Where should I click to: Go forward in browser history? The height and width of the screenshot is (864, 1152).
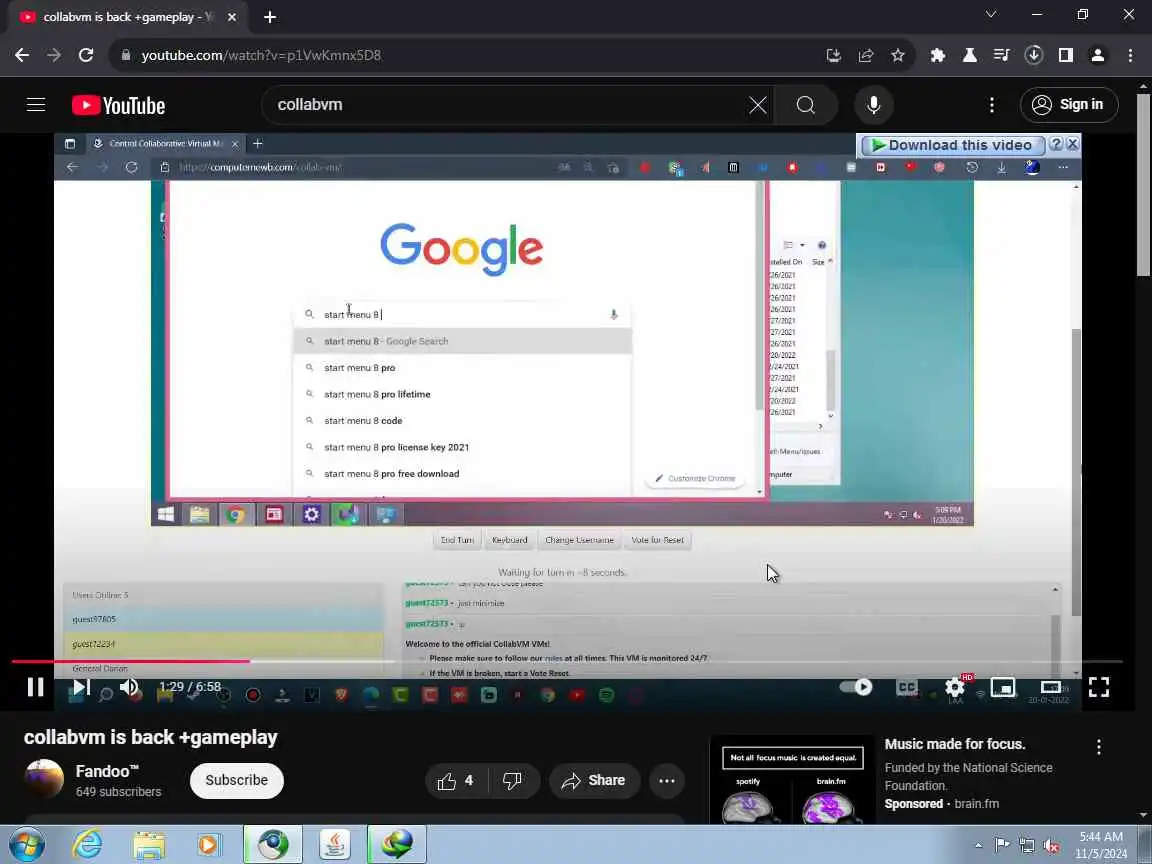(54, 55)
